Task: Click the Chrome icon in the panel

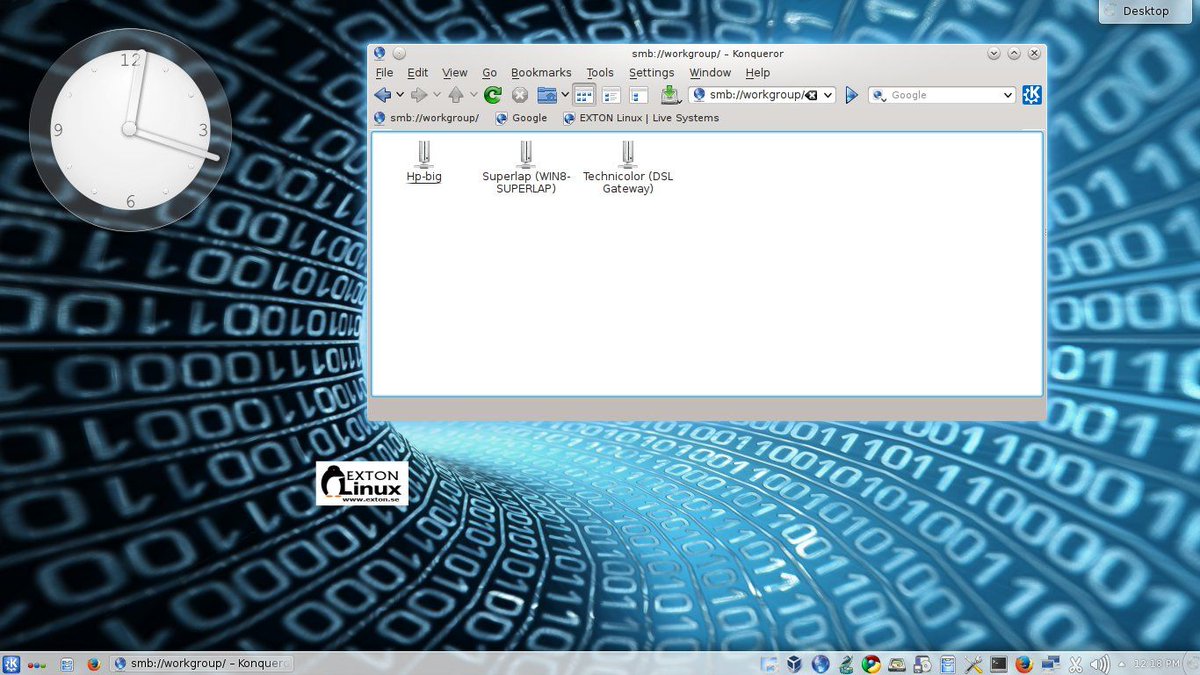Action: pyautogui.click(x=872, y=663)
